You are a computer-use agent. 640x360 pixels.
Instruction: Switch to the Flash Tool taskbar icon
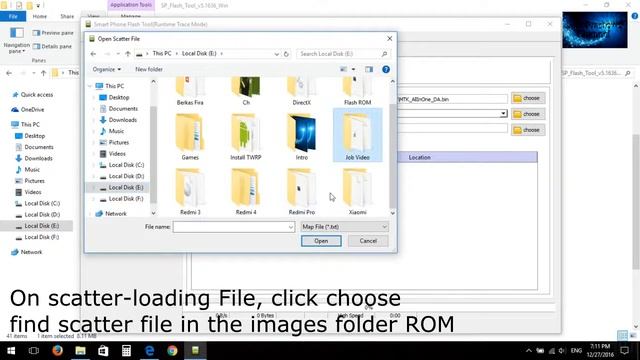click(196, 351)
